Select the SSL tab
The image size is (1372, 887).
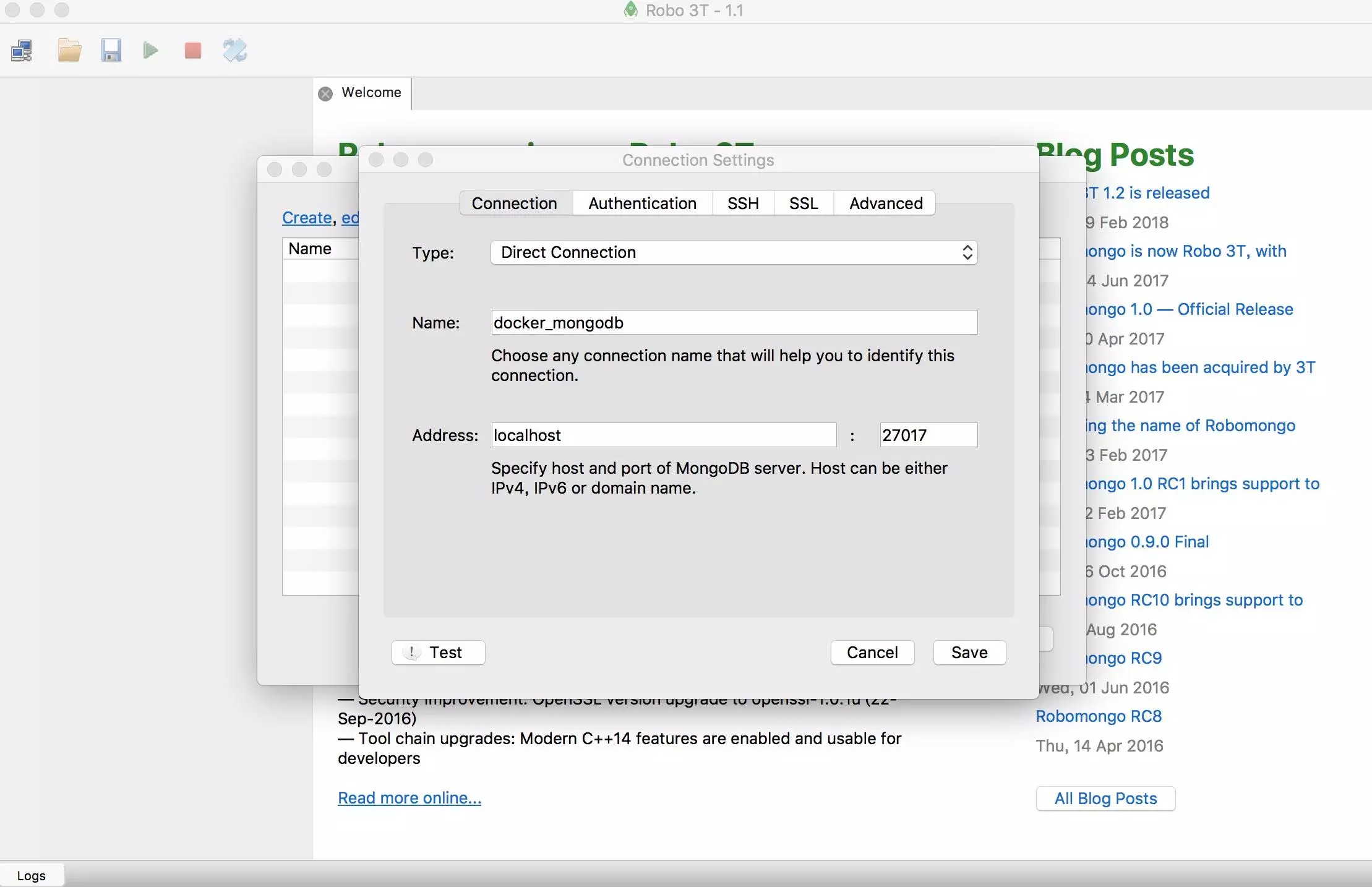tap(804, 204)
